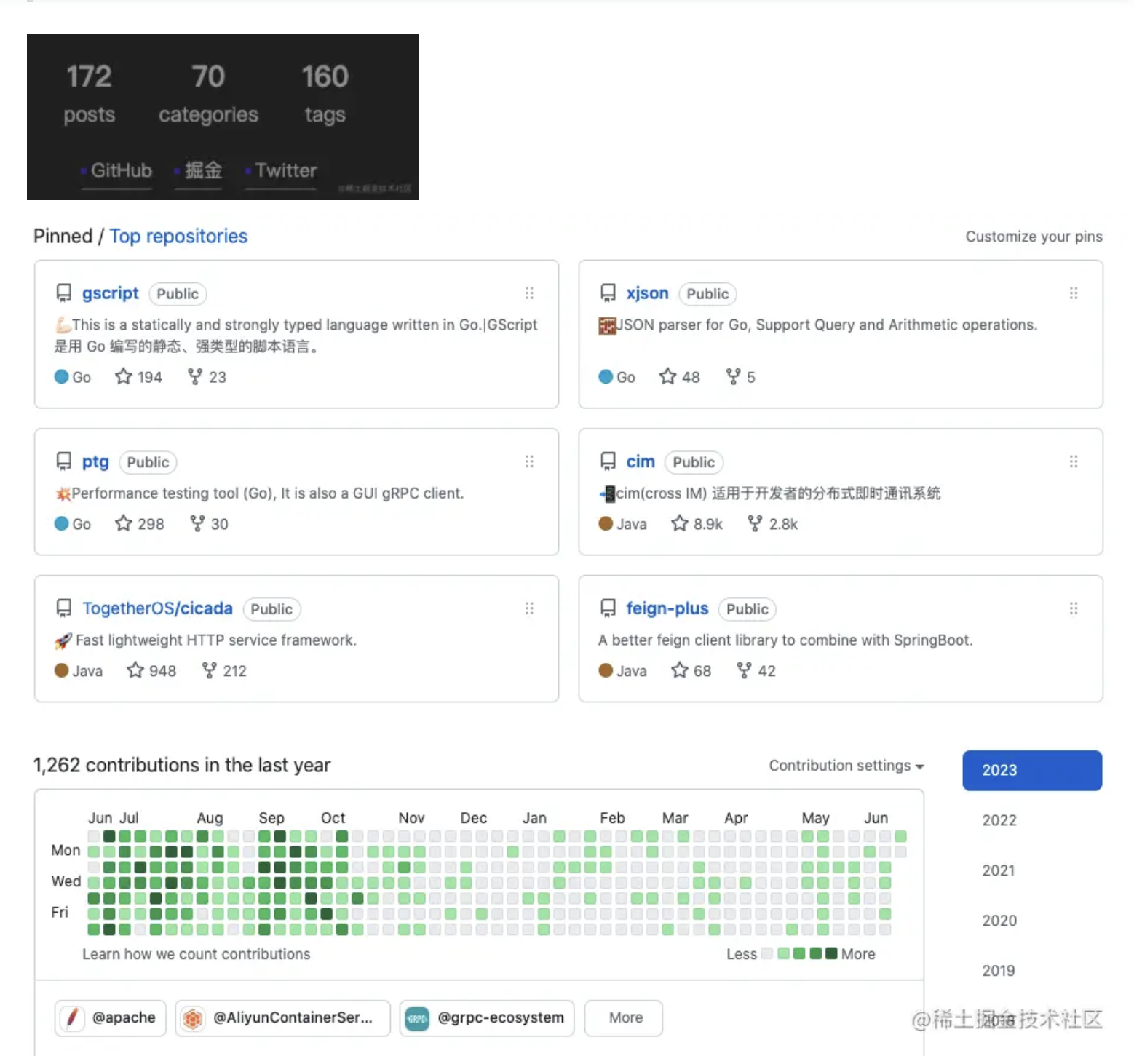Open the Contribution settings dropdown

point(846,766)
